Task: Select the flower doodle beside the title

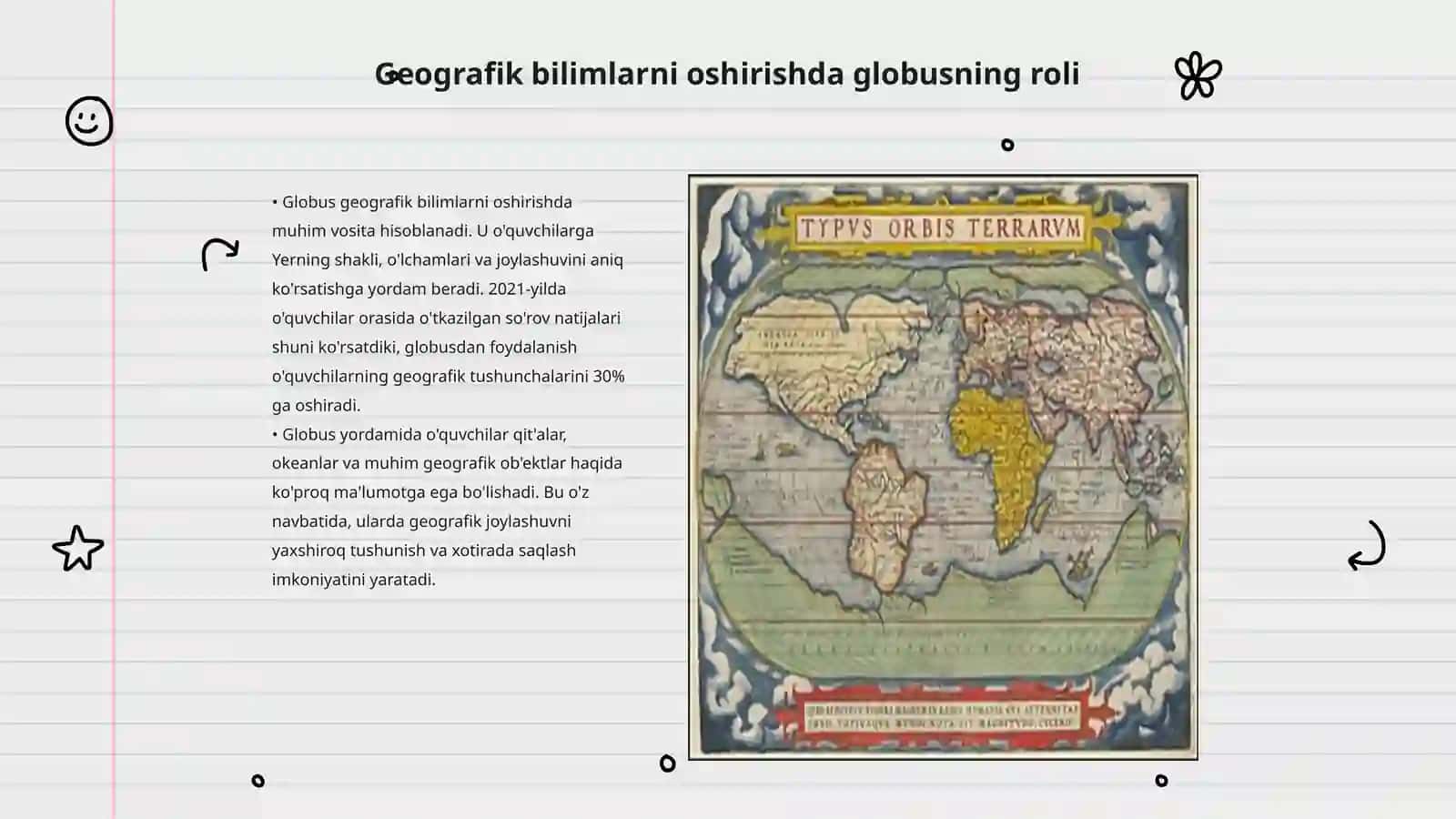Action: (1198, 76)
